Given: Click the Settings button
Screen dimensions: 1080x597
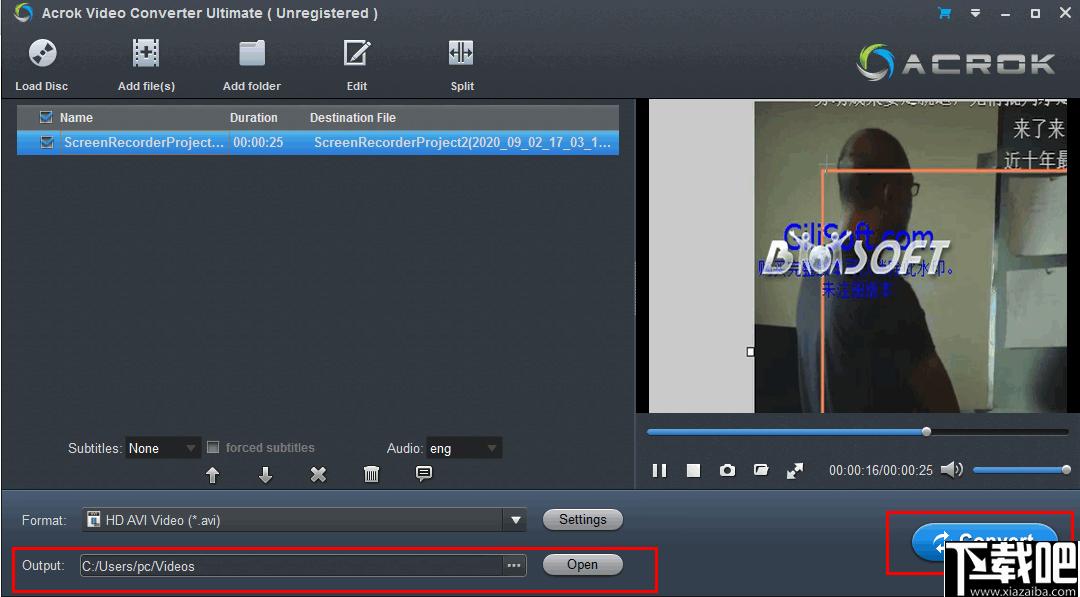Looking at the screenshot, I should point(583,520).
